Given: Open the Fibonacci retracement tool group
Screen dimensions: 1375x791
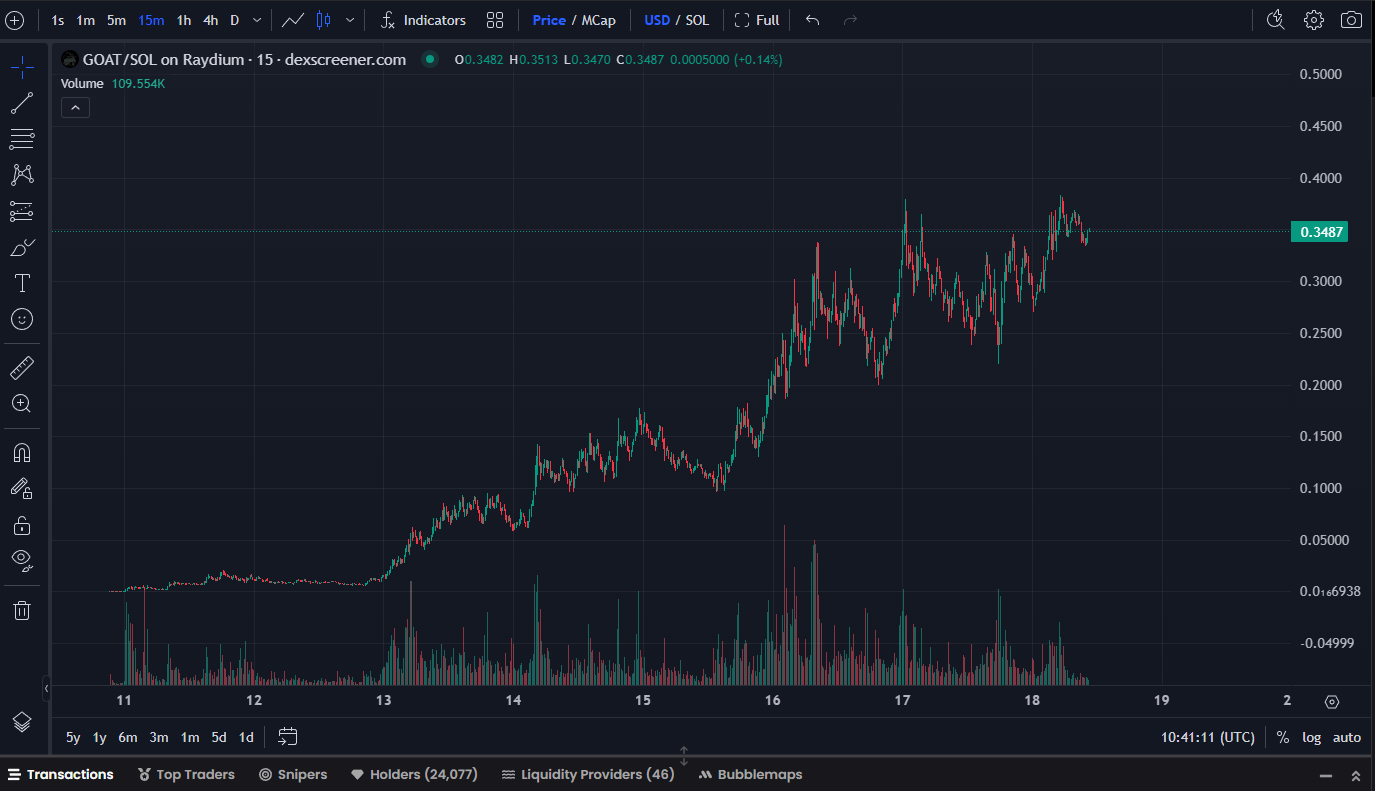Looking at the screenshot, I should pyautogui.click(x=22, y=139).
